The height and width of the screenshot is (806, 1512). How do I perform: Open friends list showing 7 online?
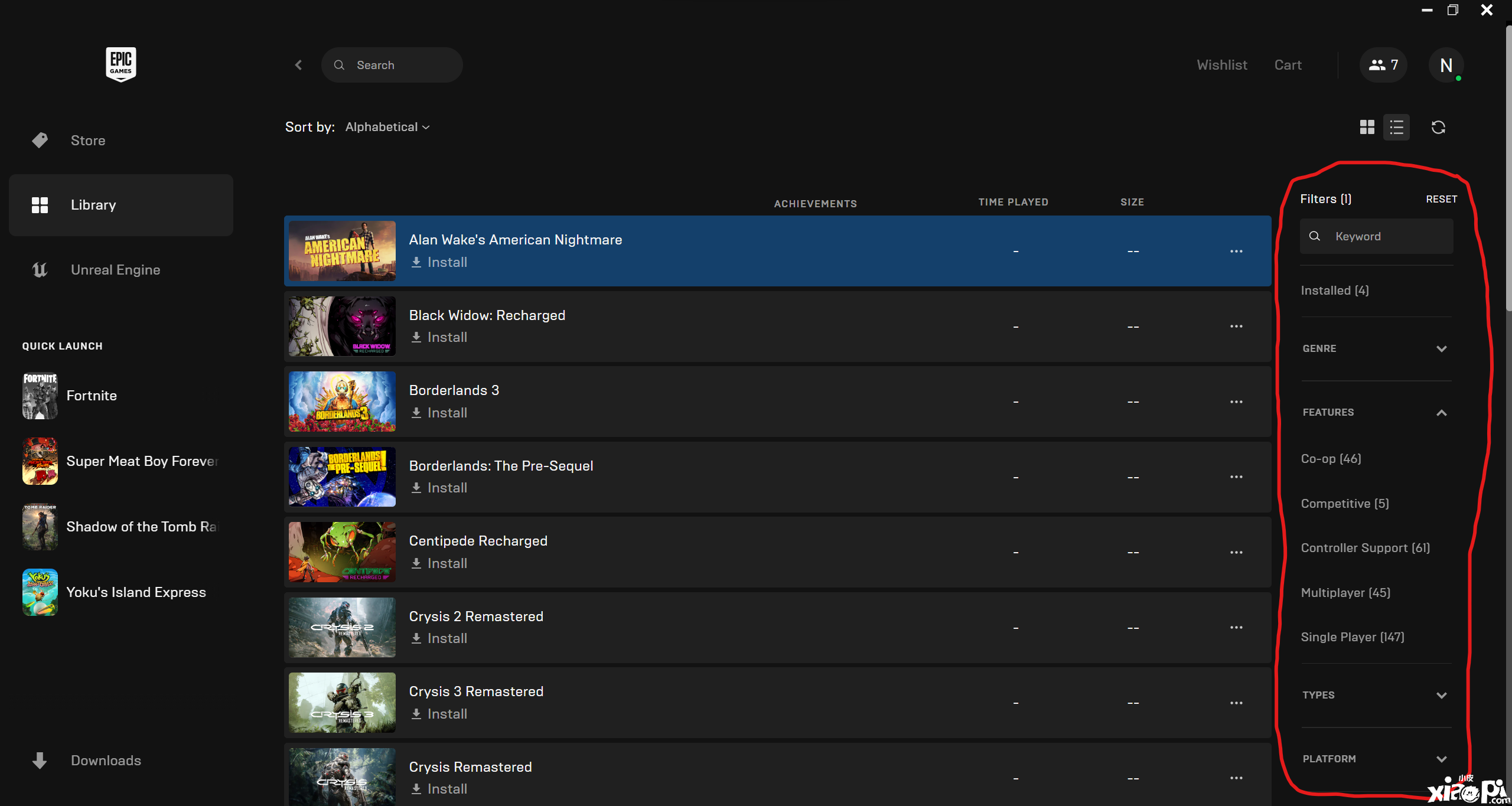click(1383, 65)
